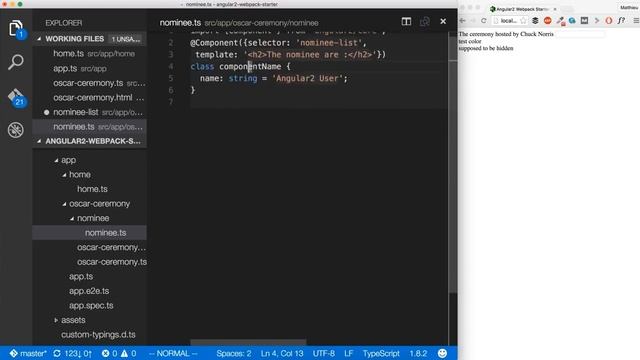Image resolution: width=640 pixels, height=360 pixels.
Task: Open the Debug view in the activity bar
Action: (16, 130)
